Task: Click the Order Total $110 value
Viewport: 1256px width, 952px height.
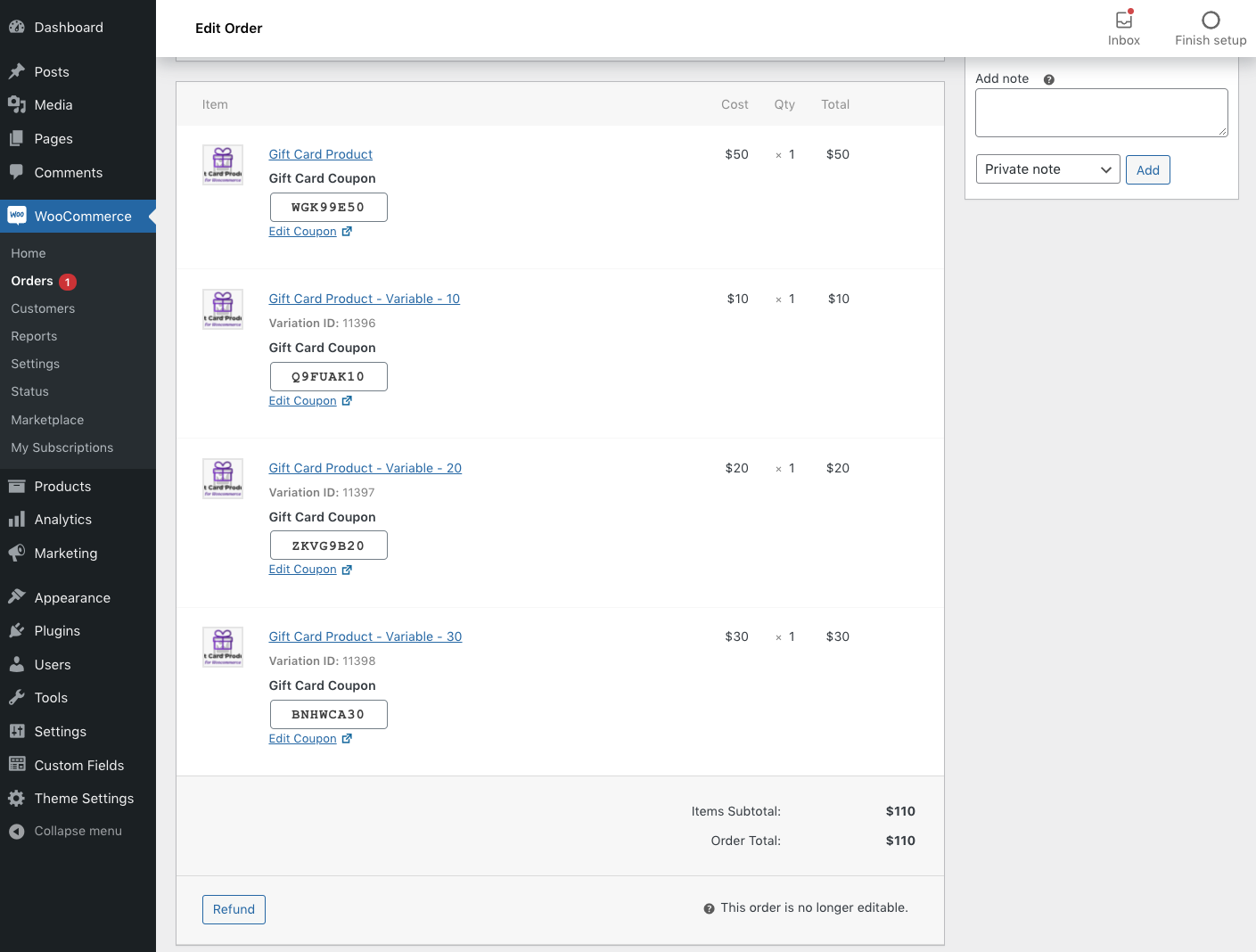Action: [900, 841]
